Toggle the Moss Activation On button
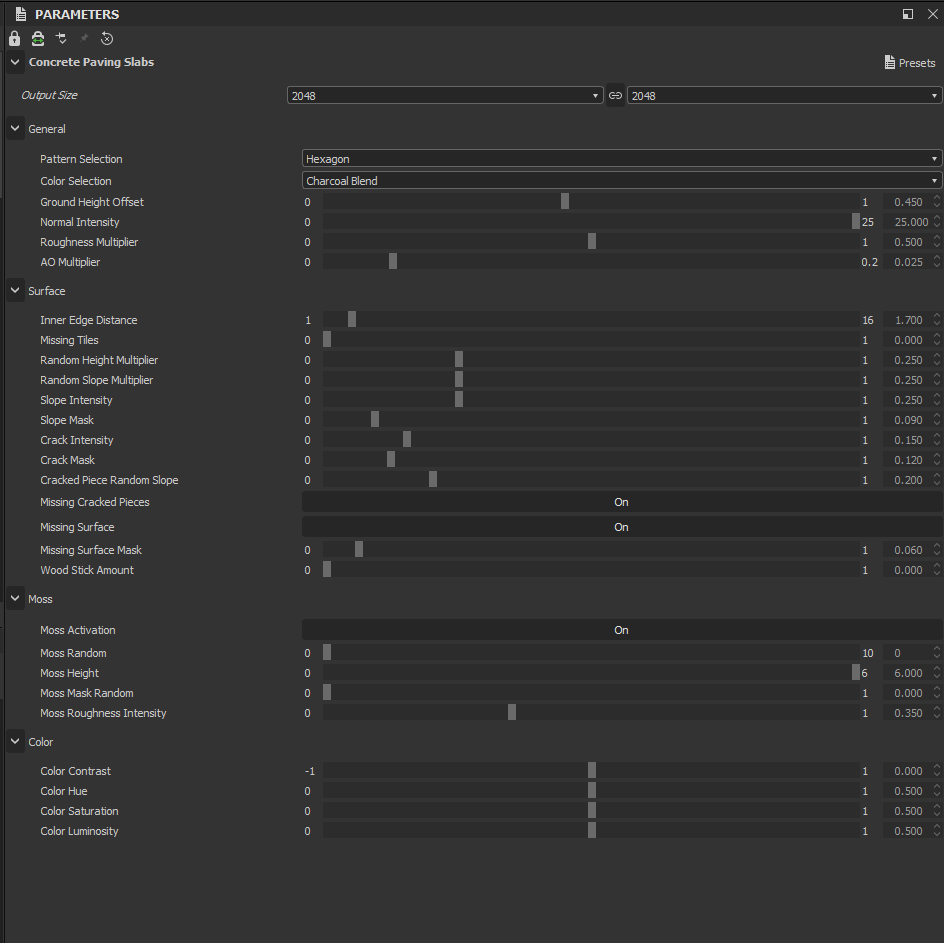 pos(622,630)
